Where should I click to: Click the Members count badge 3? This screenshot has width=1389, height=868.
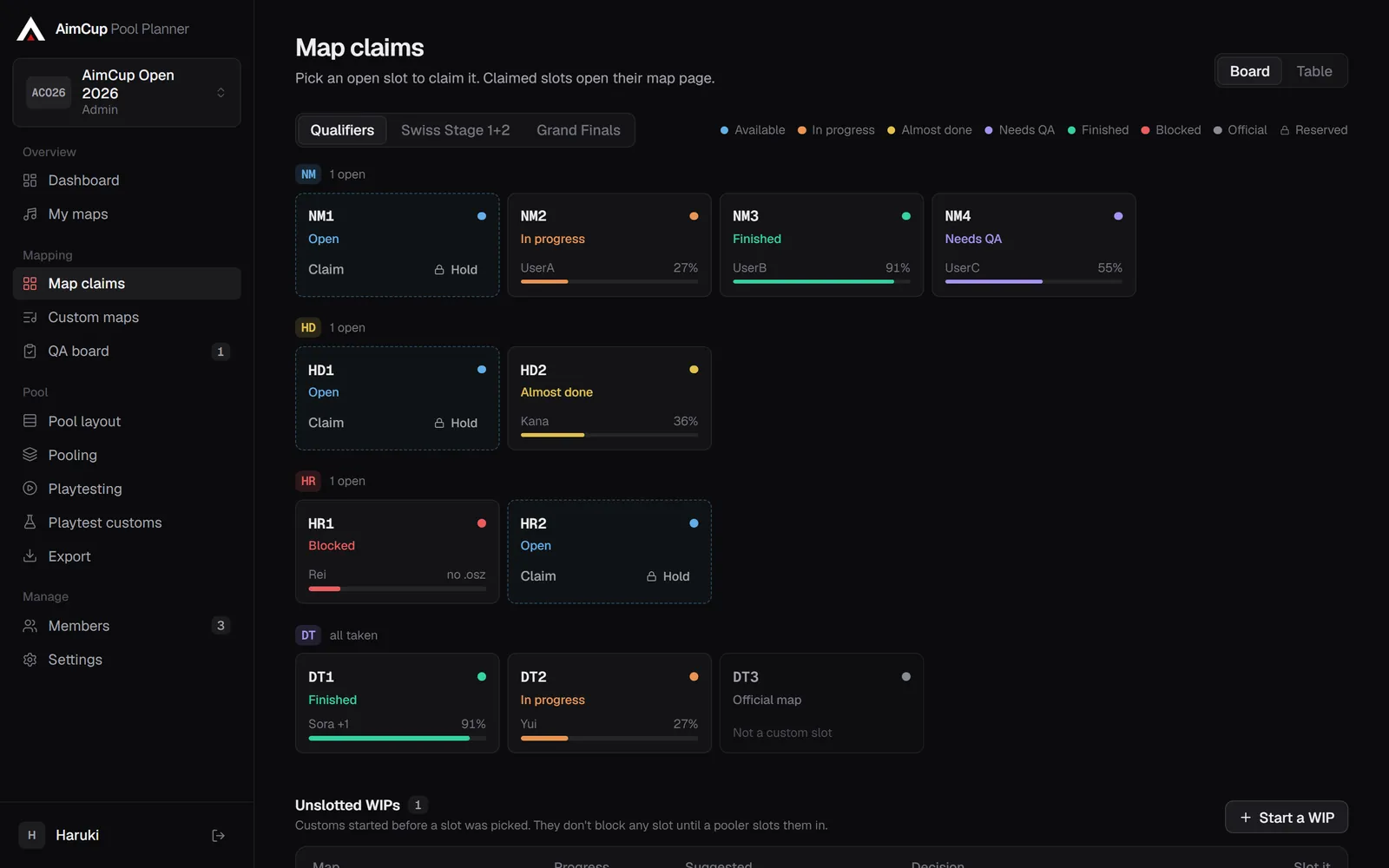point(221,626)
